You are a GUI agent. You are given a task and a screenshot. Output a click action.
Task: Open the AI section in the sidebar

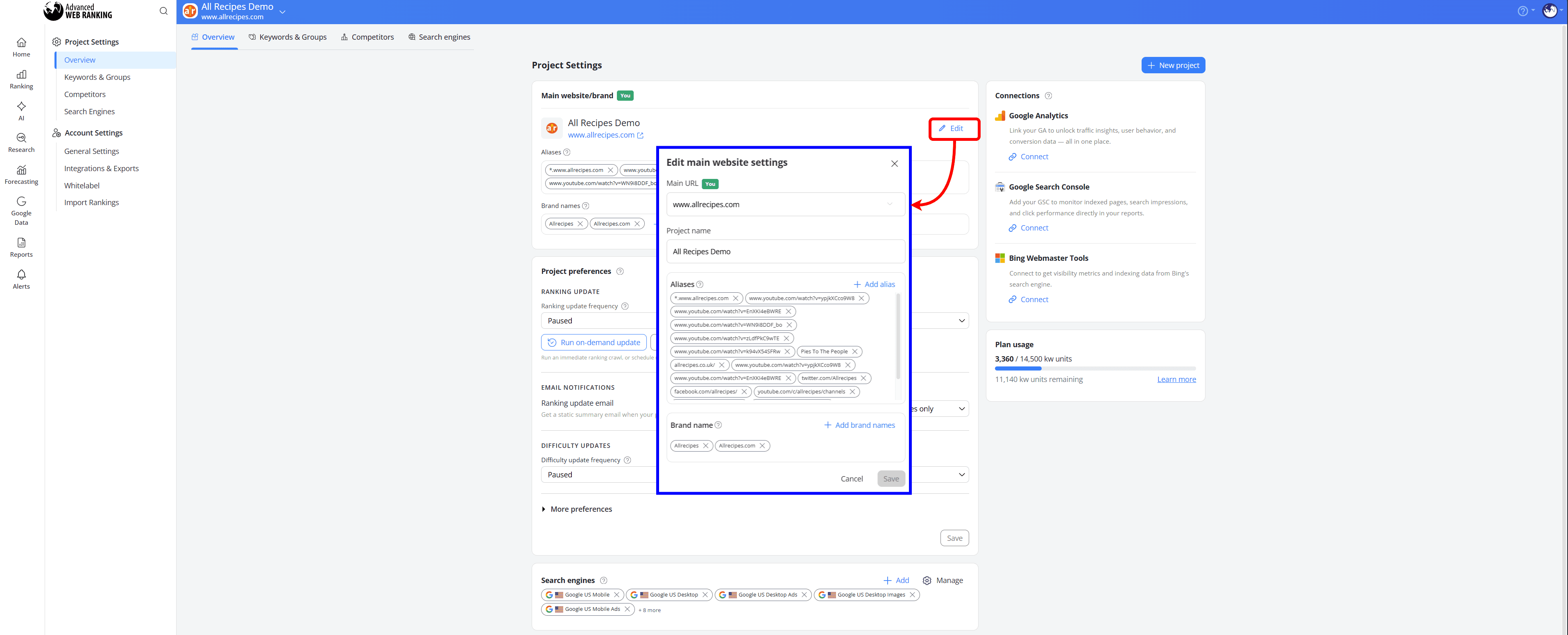(21, 111)
